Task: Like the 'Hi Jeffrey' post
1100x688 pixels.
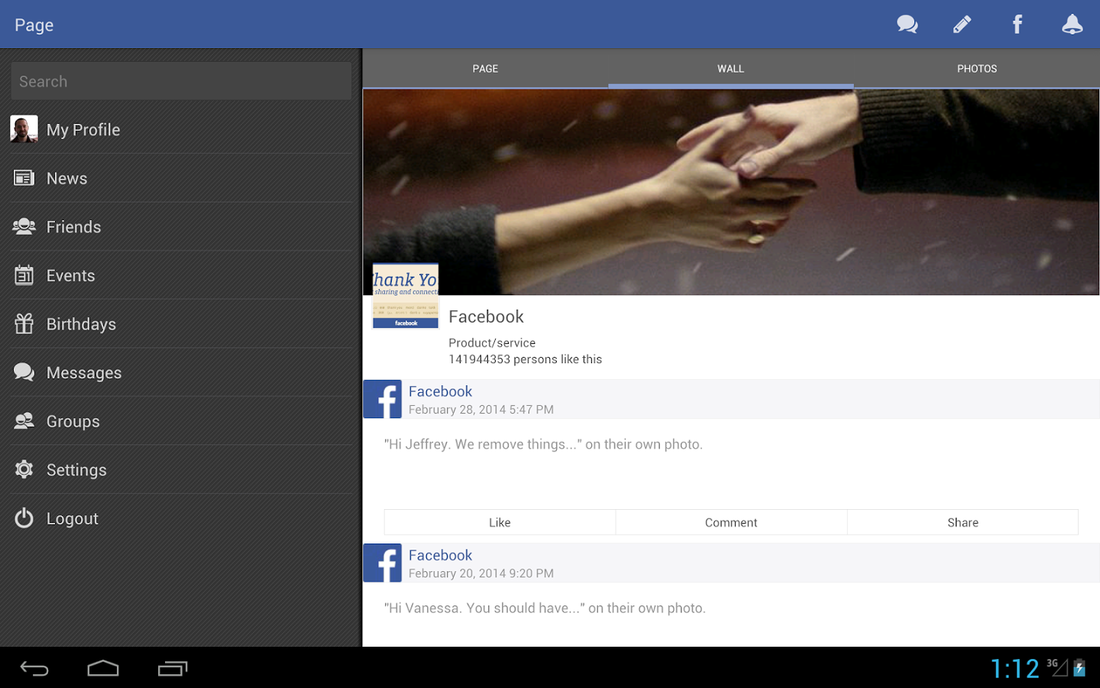Action: (499, 522)
